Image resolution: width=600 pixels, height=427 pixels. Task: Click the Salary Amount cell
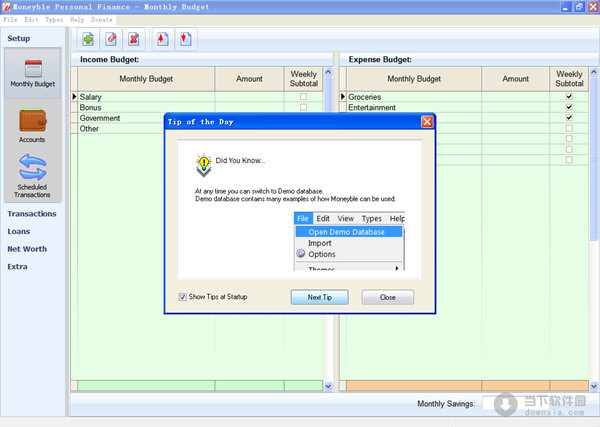coord(249,97)
